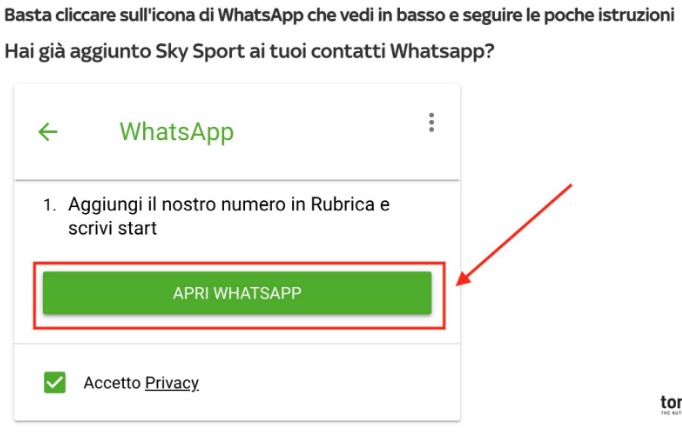Click the "Hai già aggiunto Sky Sport" heading
This screenshot has height=436, width=682.
click(249, 51)
